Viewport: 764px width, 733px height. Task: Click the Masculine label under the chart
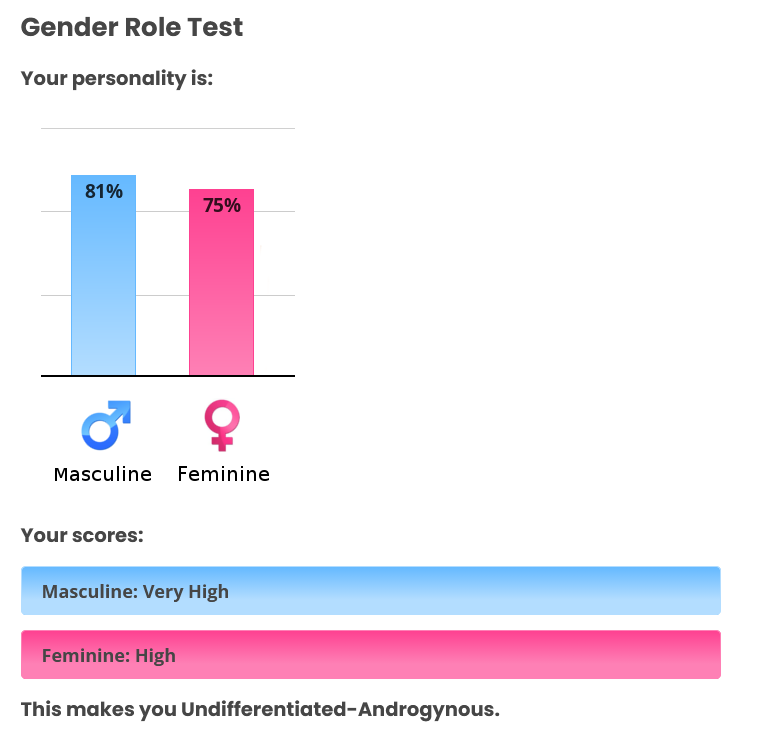pos(103,474)
